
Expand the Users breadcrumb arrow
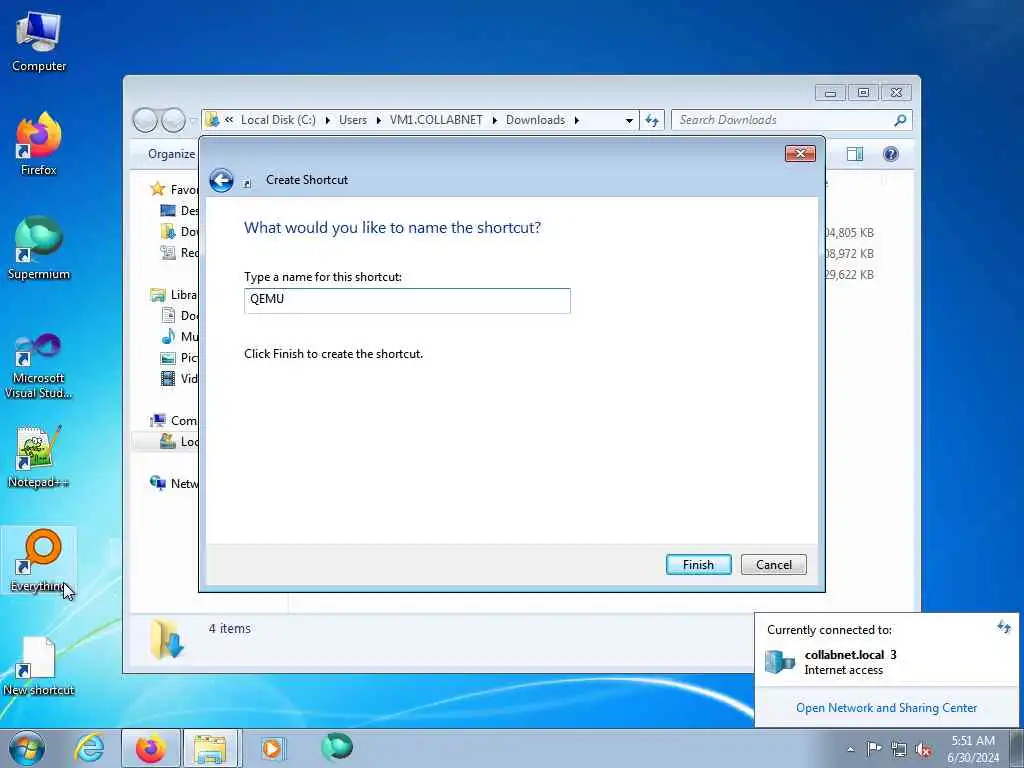coord(378,120)
